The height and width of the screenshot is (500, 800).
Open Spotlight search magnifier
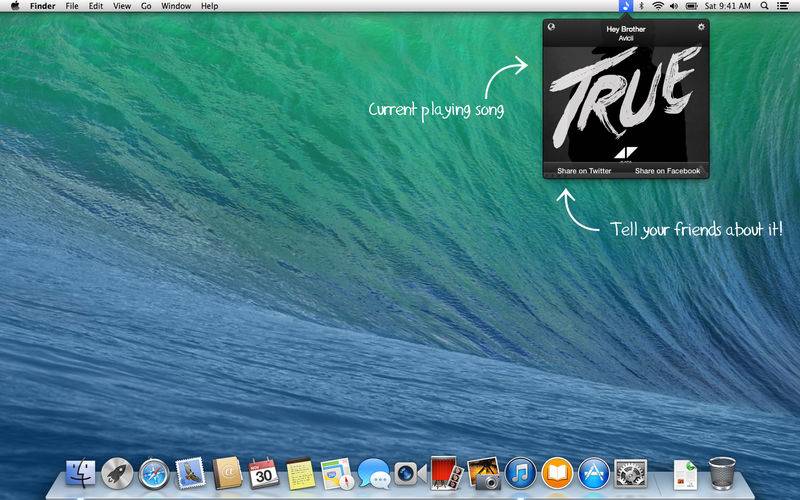(x=765, y=6)
